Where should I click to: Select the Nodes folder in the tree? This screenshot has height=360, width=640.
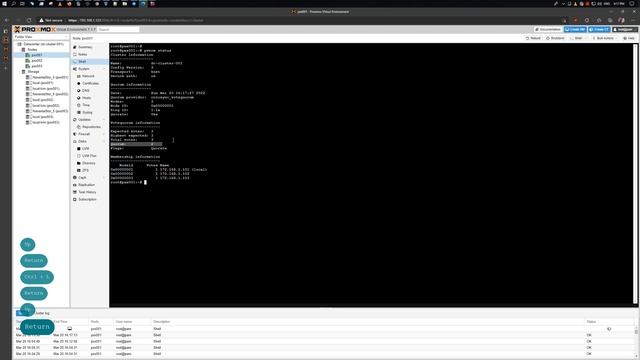(32, 50)
